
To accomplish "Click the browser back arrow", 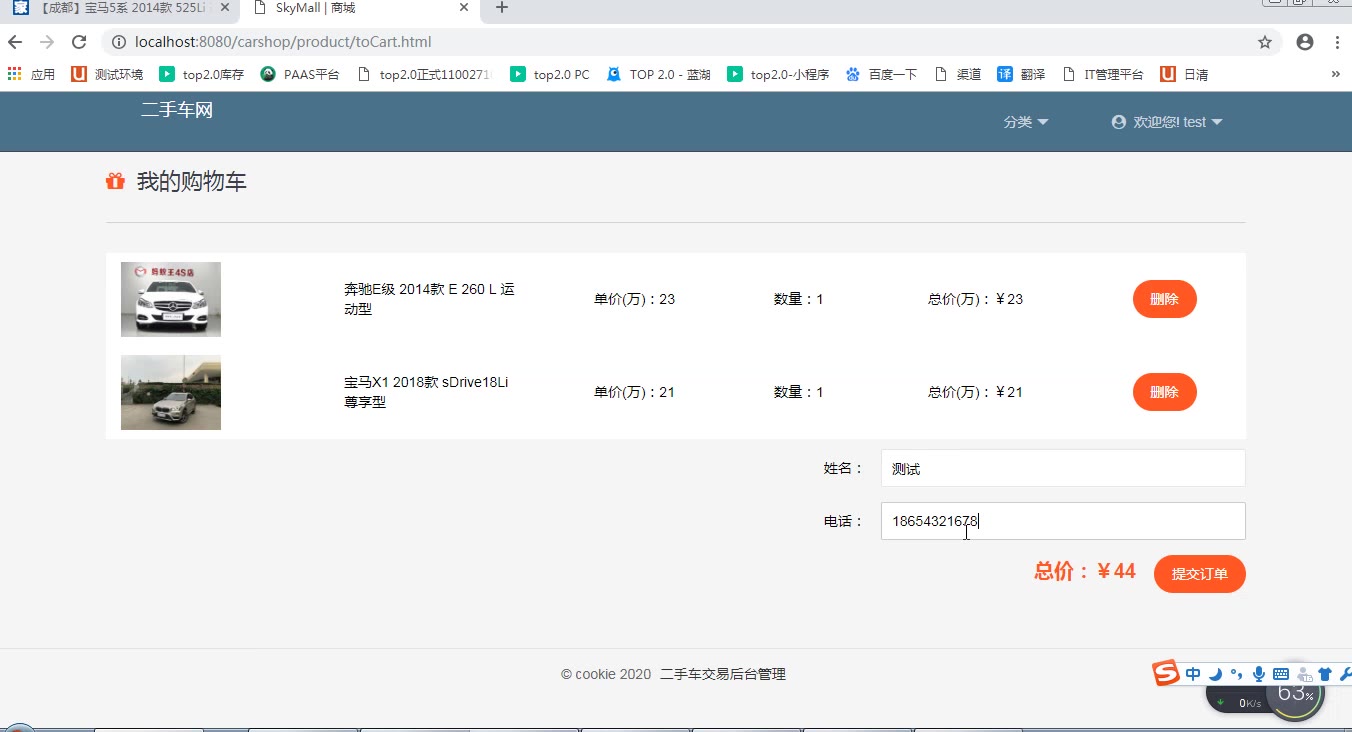I will (15, 42).
